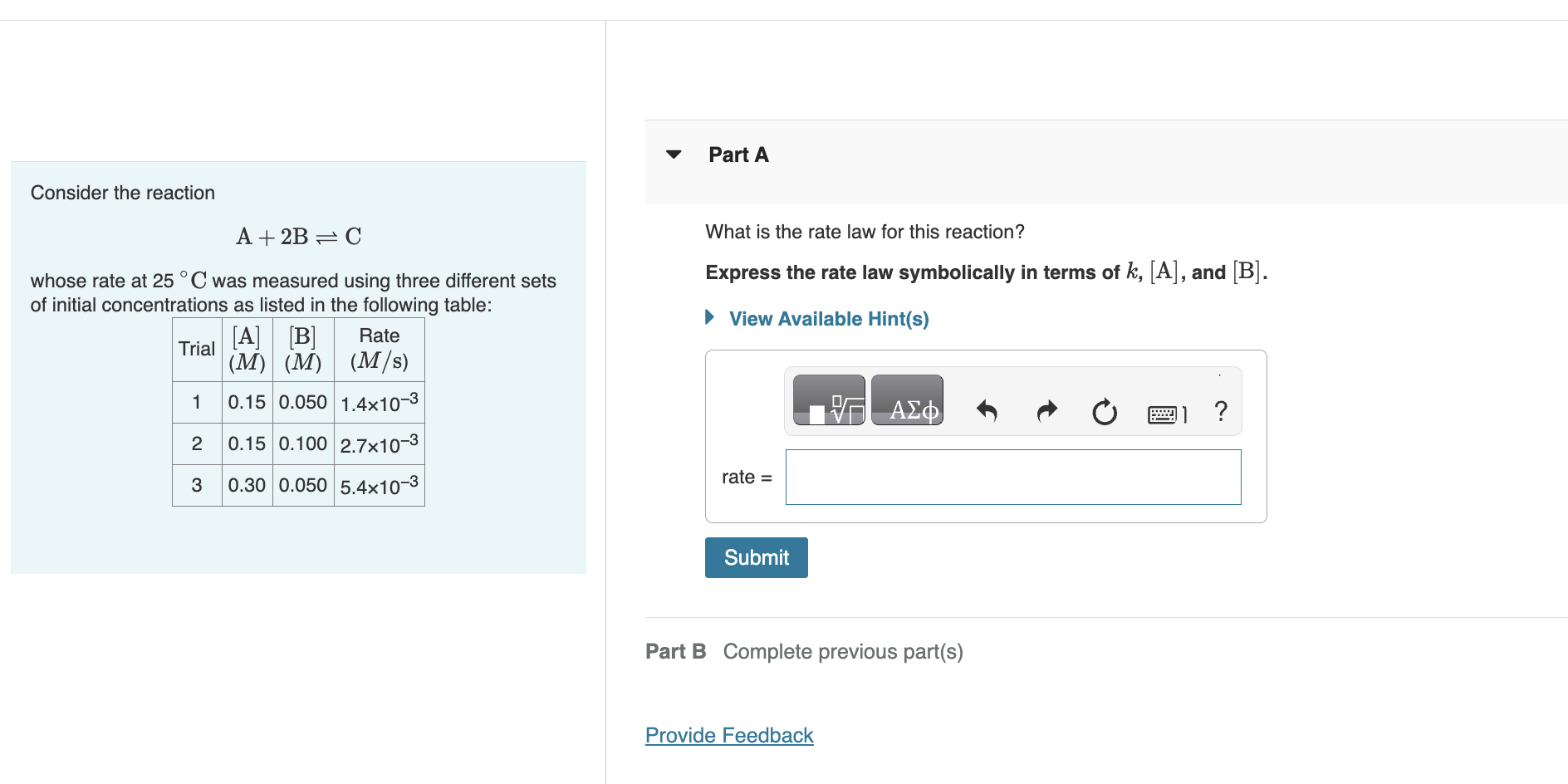Collapse the Part A section triangle
Image resolution: width=1568 pixels, height=784 pixels.
pos(674,154)
